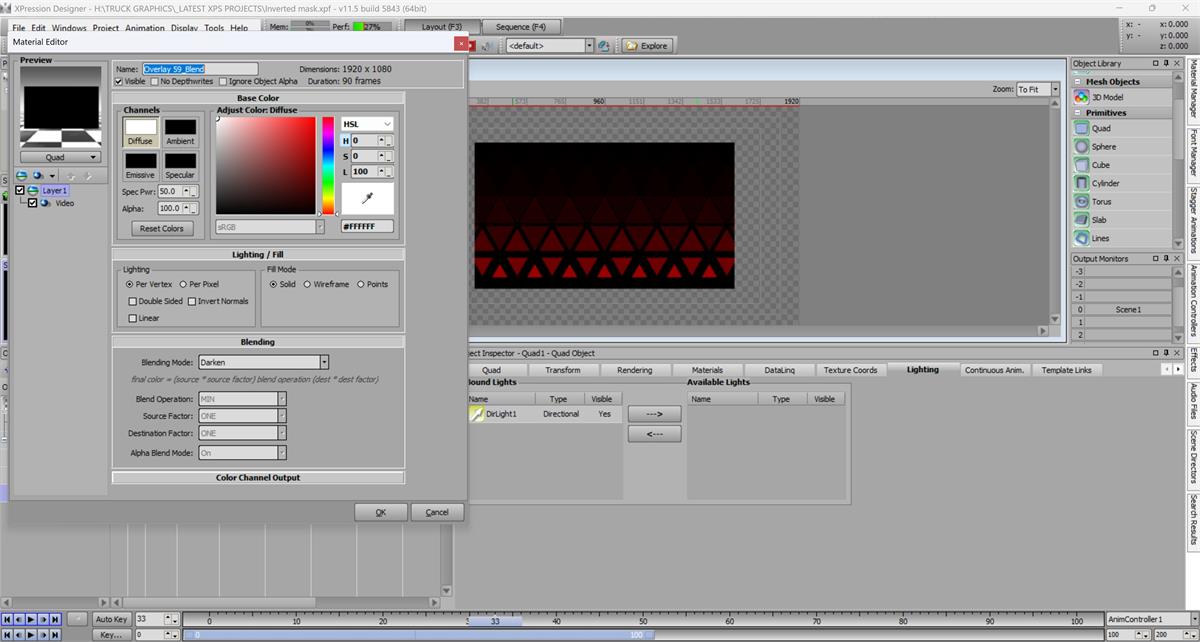The width and height of the screenshot is (1200, 642).
Task: Select the Slab primitive icon
Action: coord(1081,220)
